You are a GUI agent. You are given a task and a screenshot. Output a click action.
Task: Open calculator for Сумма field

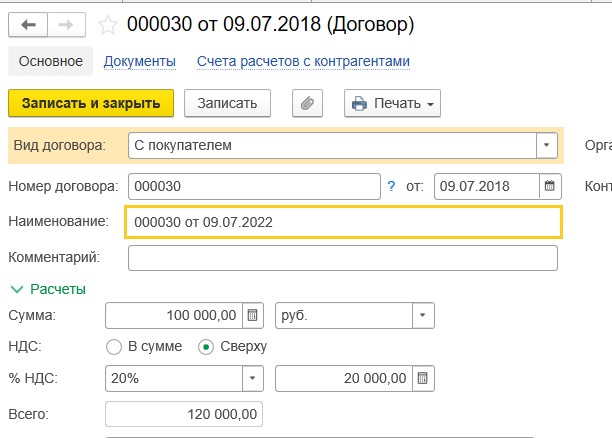pos(253,316)
